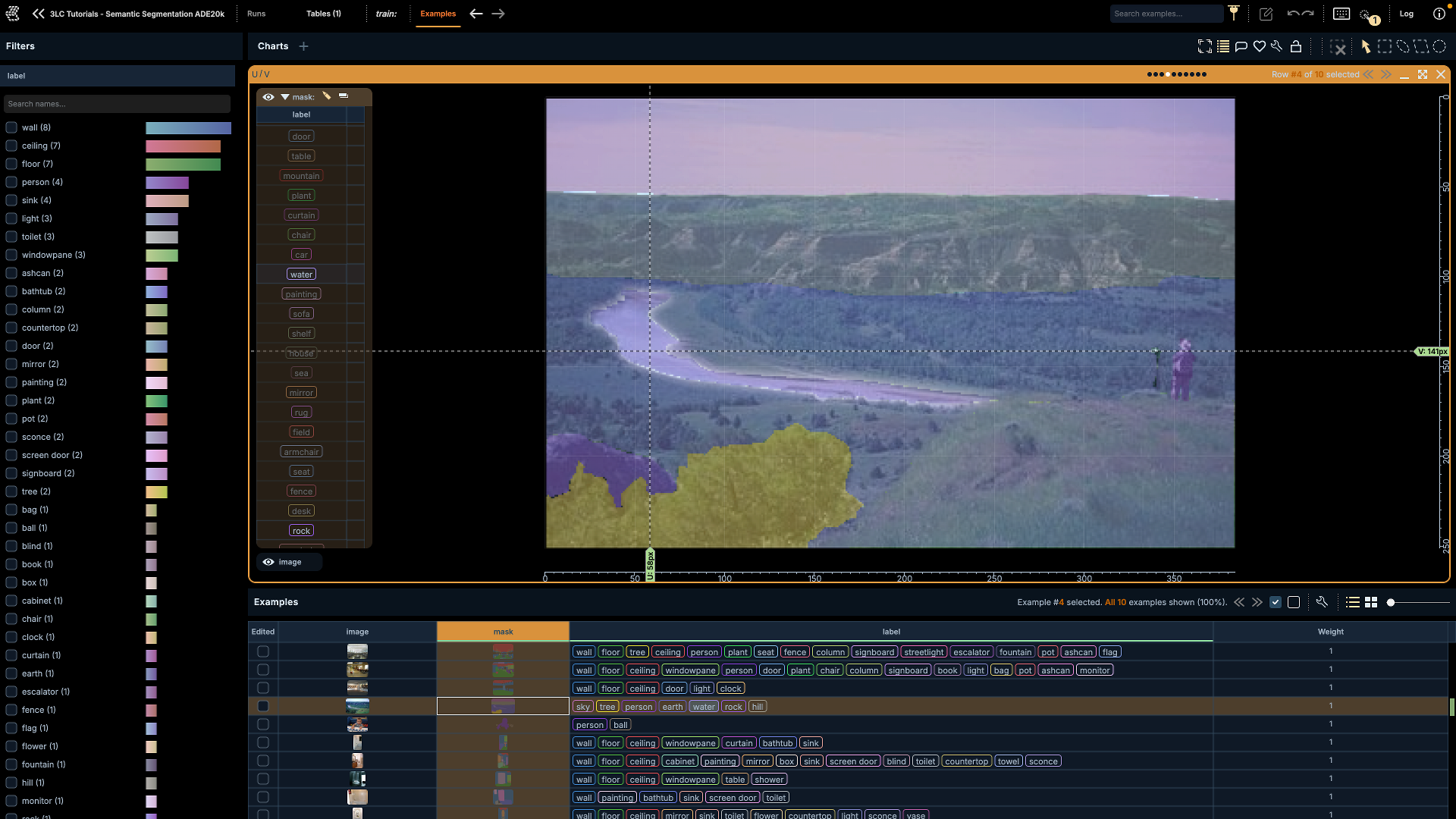Check the first row's Edited checkbox
The width and height of the screenshot is (1456, 819).
click(263, 651)
